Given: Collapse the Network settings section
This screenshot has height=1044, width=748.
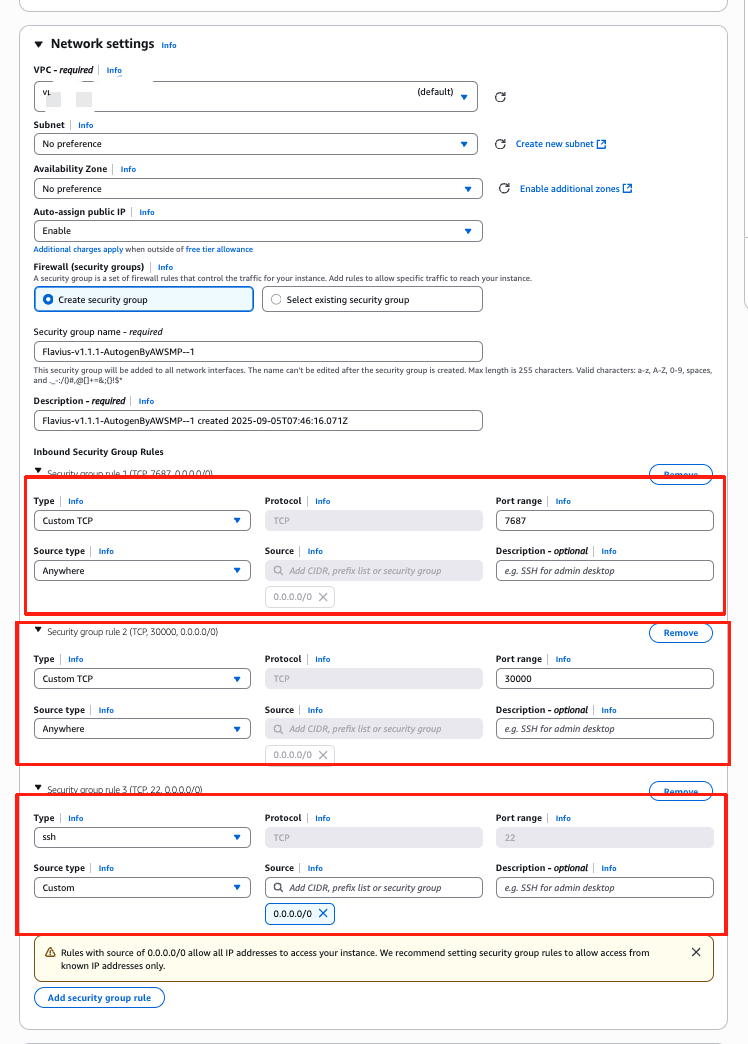Looking at the screenshot, I should pos(39,44).
